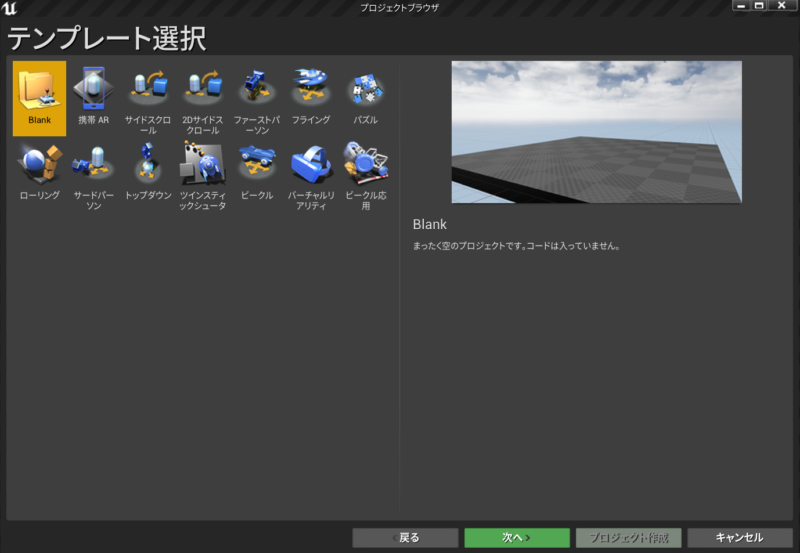Select the ファーストパーソン template

point(257,98)
